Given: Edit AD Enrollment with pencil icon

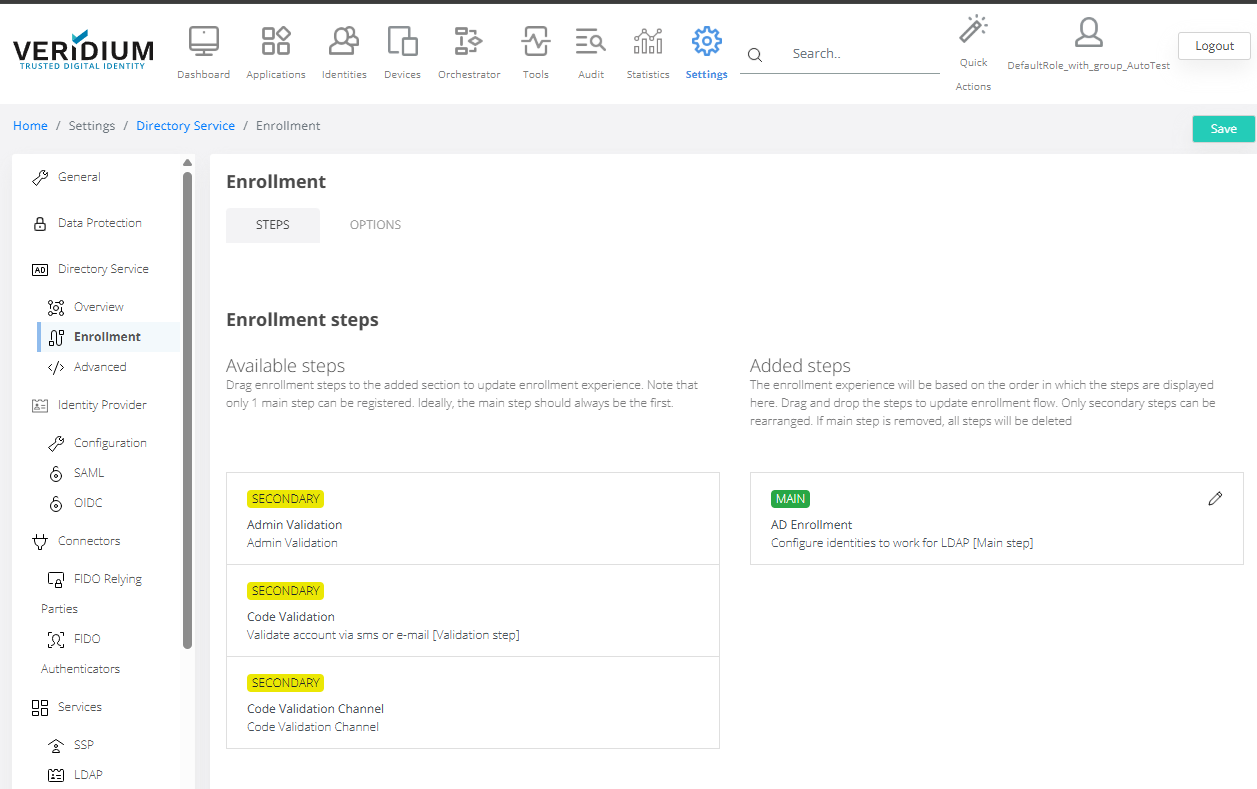Looking at the screenshot, I should point(1215,498).
